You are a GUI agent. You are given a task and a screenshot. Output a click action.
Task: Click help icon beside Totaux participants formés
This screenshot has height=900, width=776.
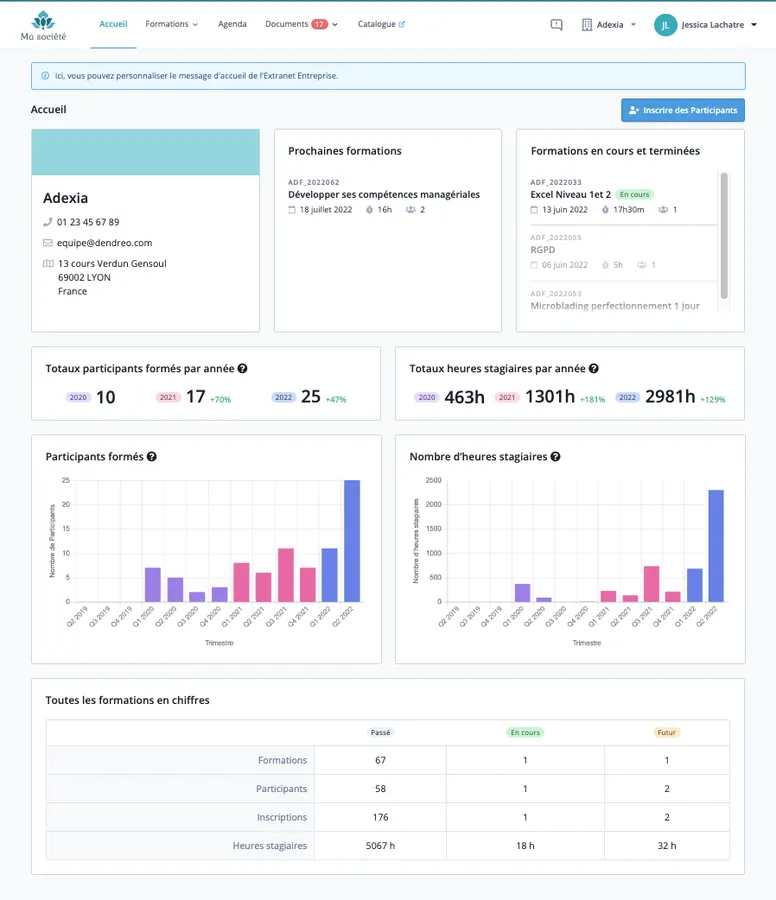pyautogui.click(x=242, y=368)
